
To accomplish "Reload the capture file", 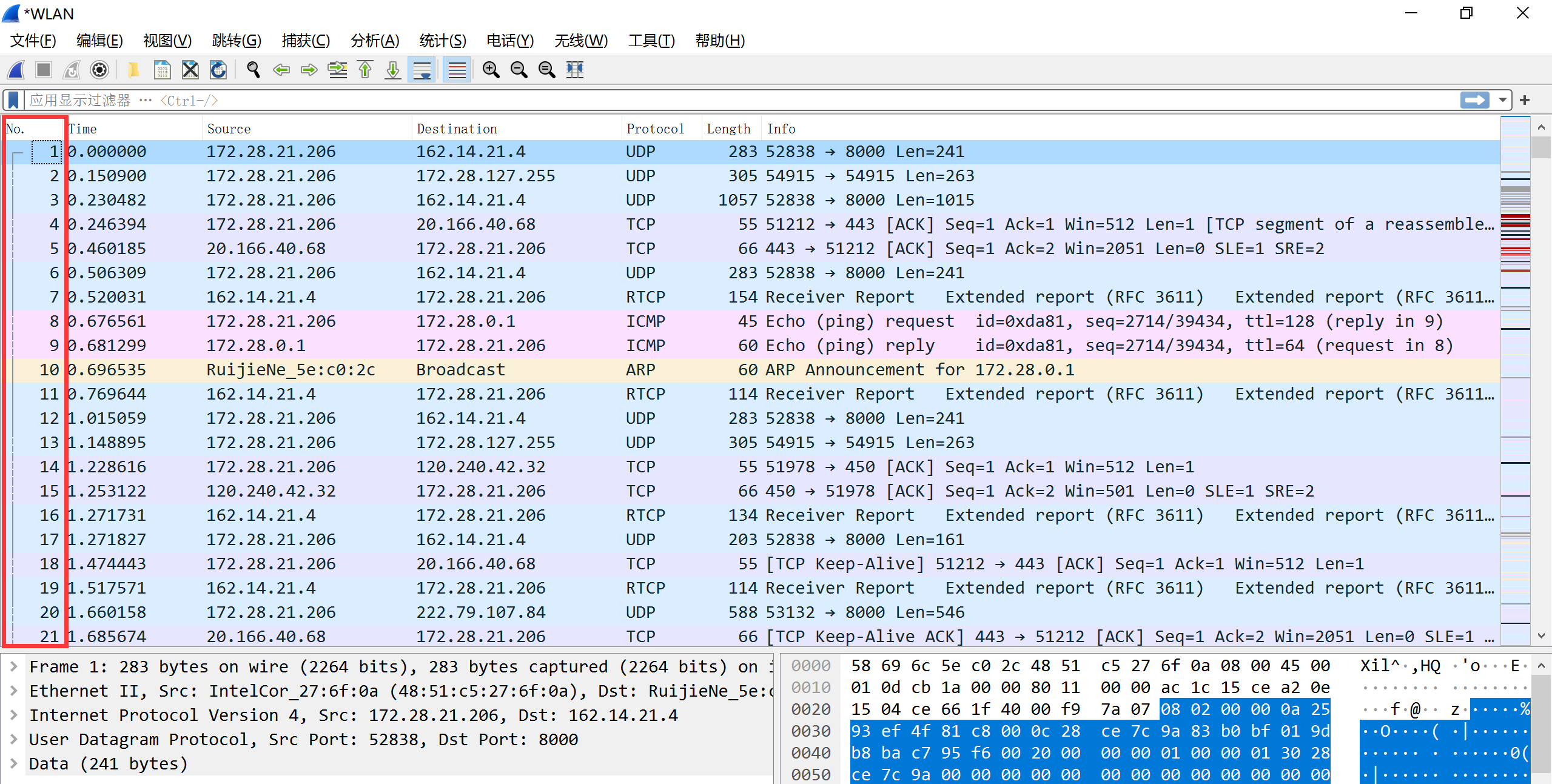I will tap(218, 70).
